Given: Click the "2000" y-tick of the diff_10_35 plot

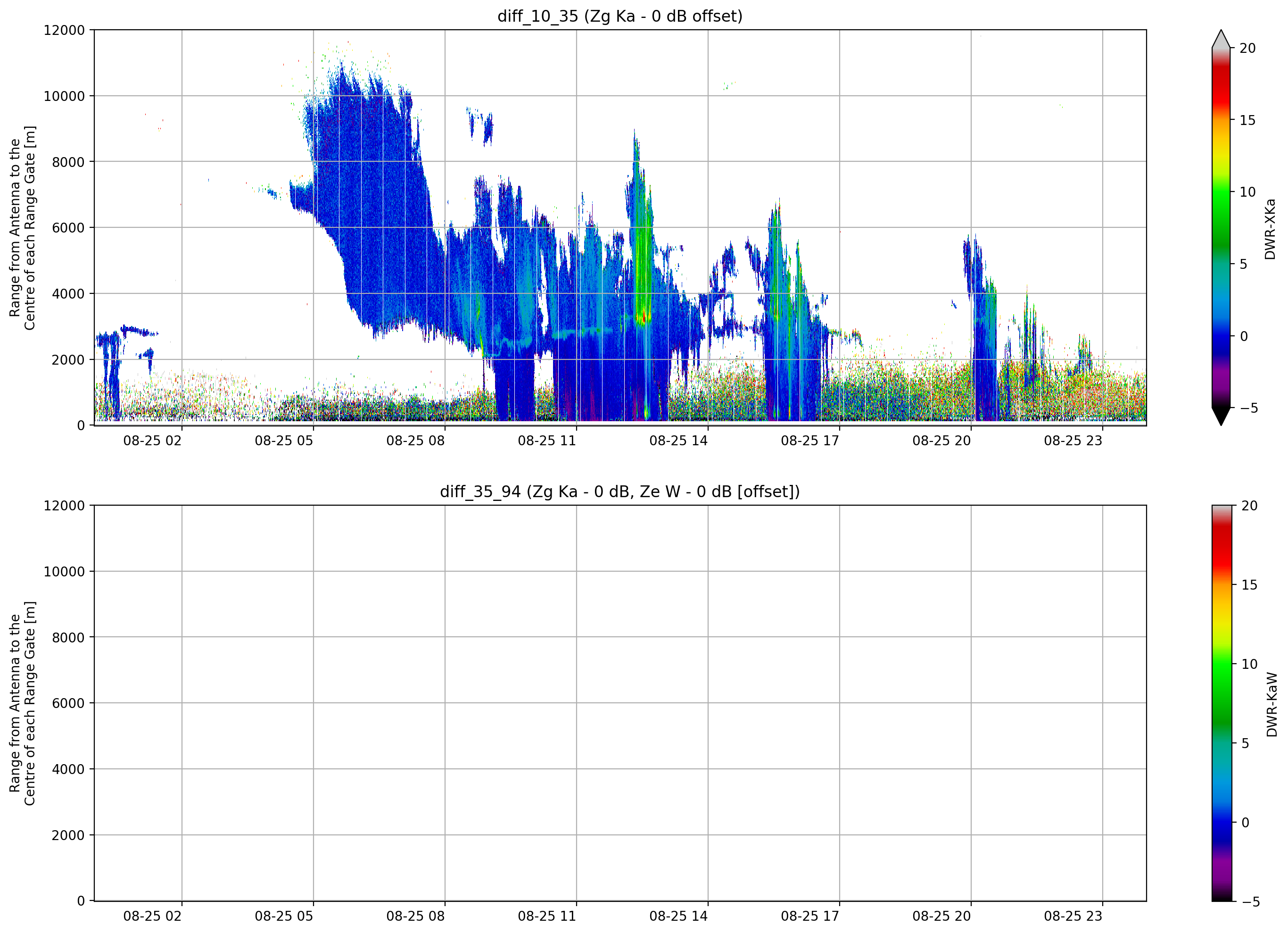Looking at the screenshot, I should [x=68, y=360].
